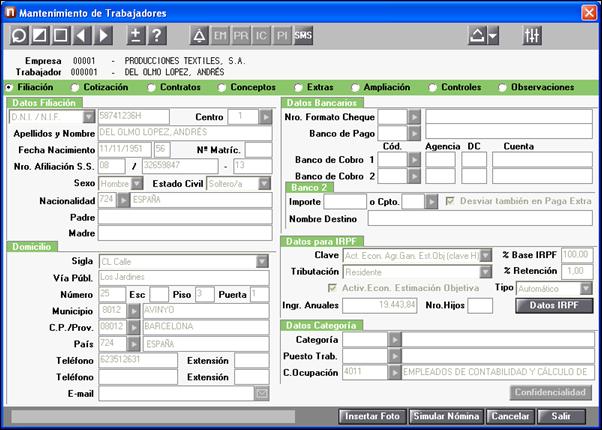Click the Nombre Destino input field

480,218
